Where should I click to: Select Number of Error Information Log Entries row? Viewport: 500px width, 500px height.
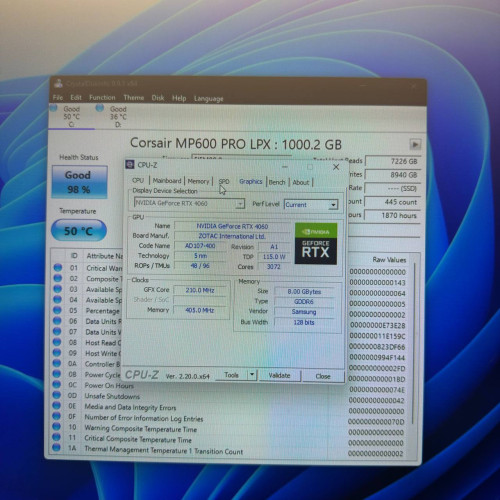(x=227, y=419)
